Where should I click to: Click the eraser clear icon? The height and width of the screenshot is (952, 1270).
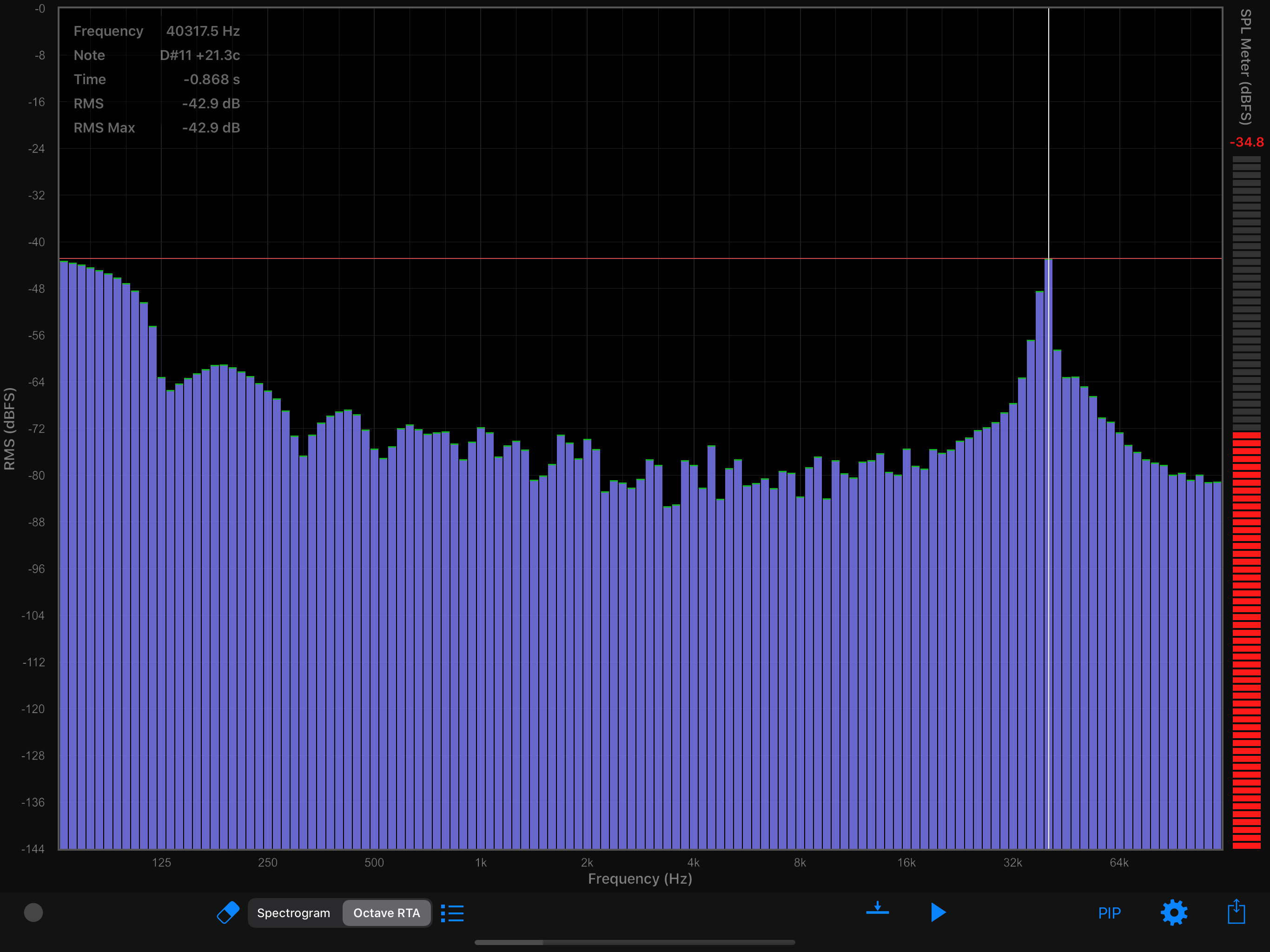tap(228, 912)
